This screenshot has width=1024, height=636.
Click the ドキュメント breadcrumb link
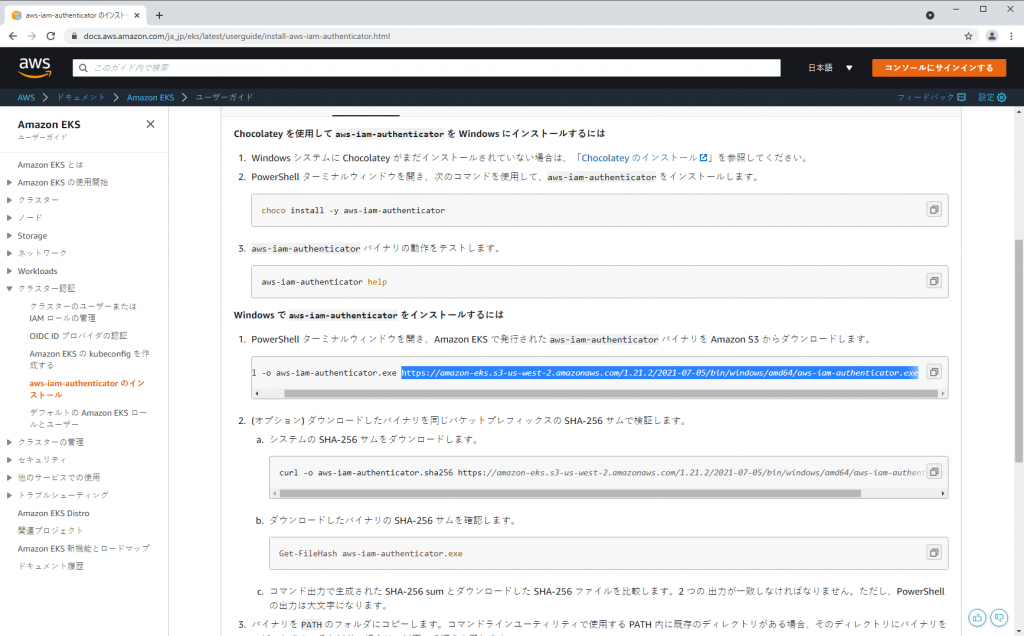coord(81,97)
